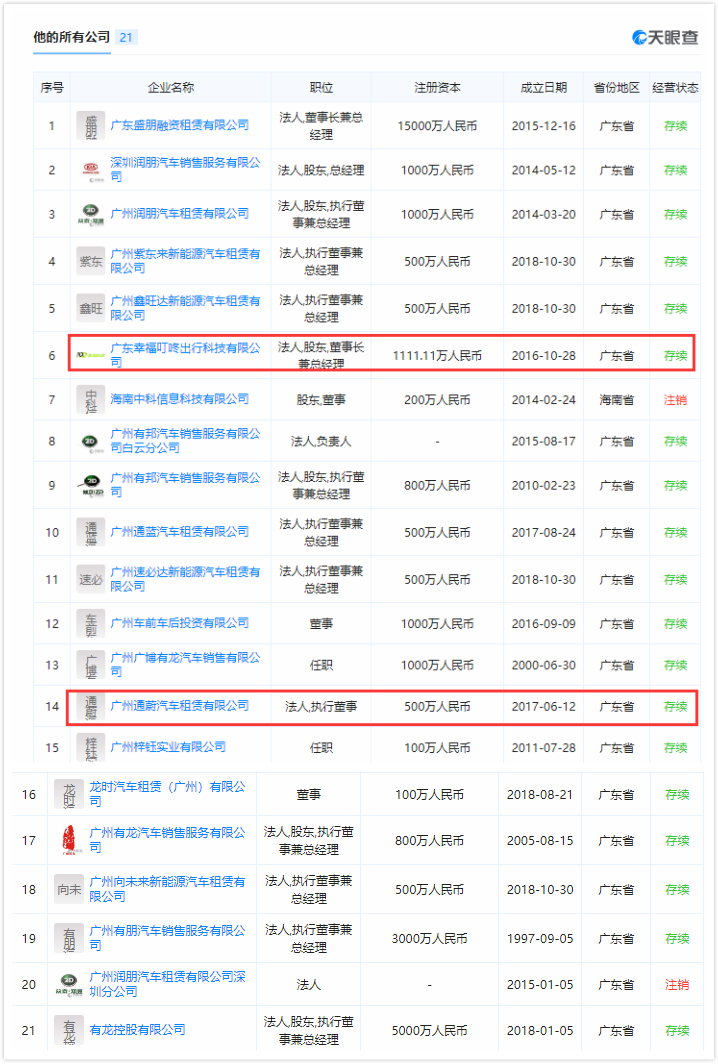Open 广东幸福叮咚出行科技有限公司 link
718x1064 pixels.
click(185, 354)
